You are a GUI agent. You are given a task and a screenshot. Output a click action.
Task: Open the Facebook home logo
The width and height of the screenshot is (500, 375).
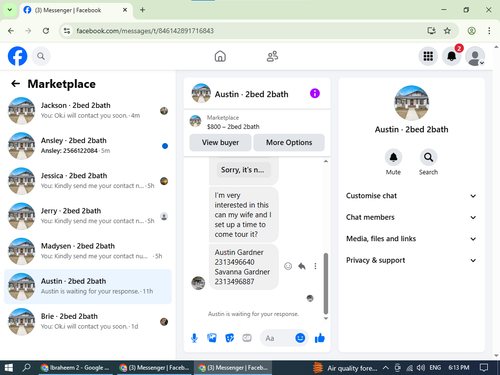tap(17, 56)
